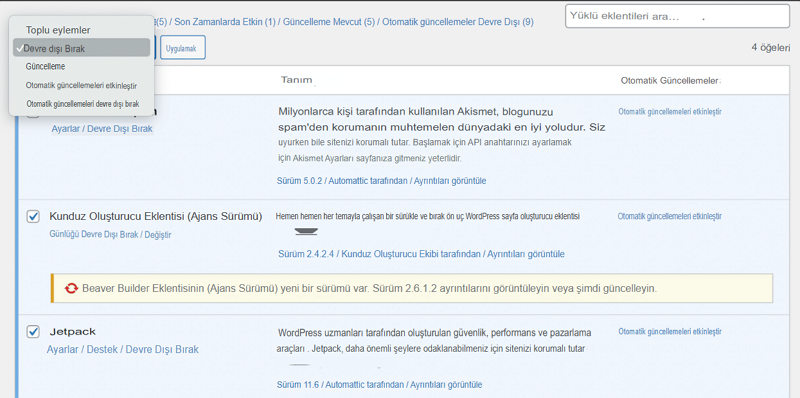Filter by 'Son Zamanlarda Etkin (1)'
The width and height of the screenshot is (800, 398).
(x=225, y=22)
